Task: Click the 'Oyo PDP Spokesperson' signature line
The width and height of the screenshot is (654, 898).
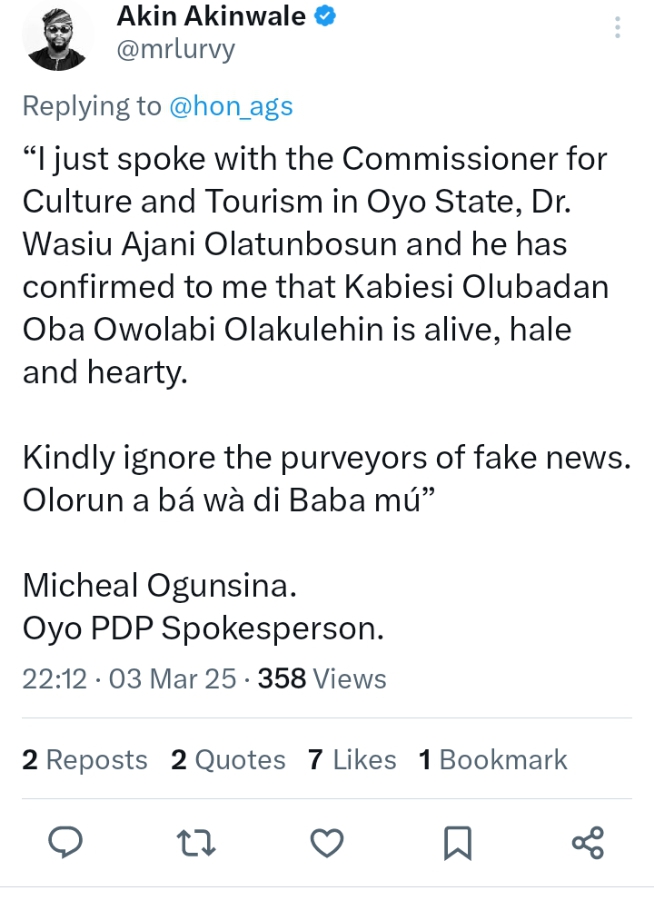Action: tap(203, 630)
